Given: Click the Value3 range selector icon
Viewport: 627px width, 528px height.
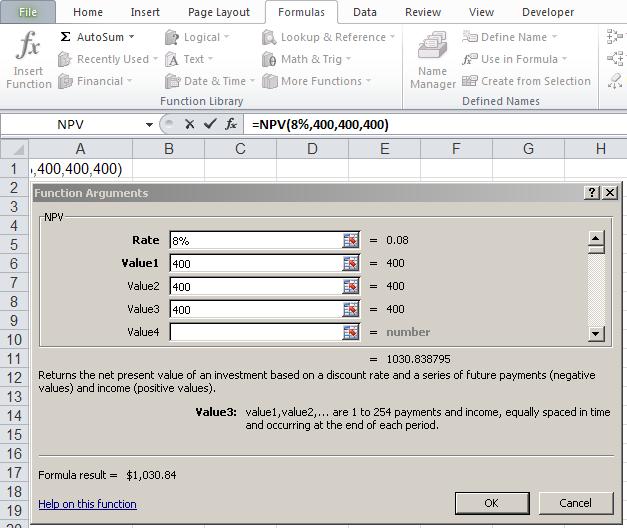Looking at the screenshot, I should [x=351, y=309].
